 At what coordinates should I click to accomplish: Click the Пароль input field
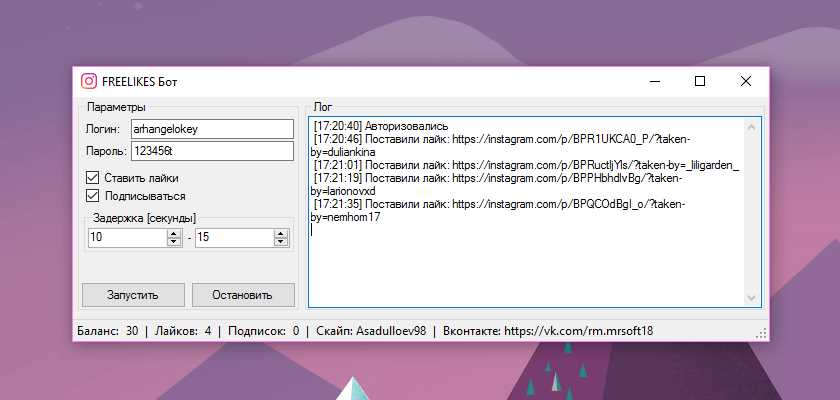tap(212, 151)
